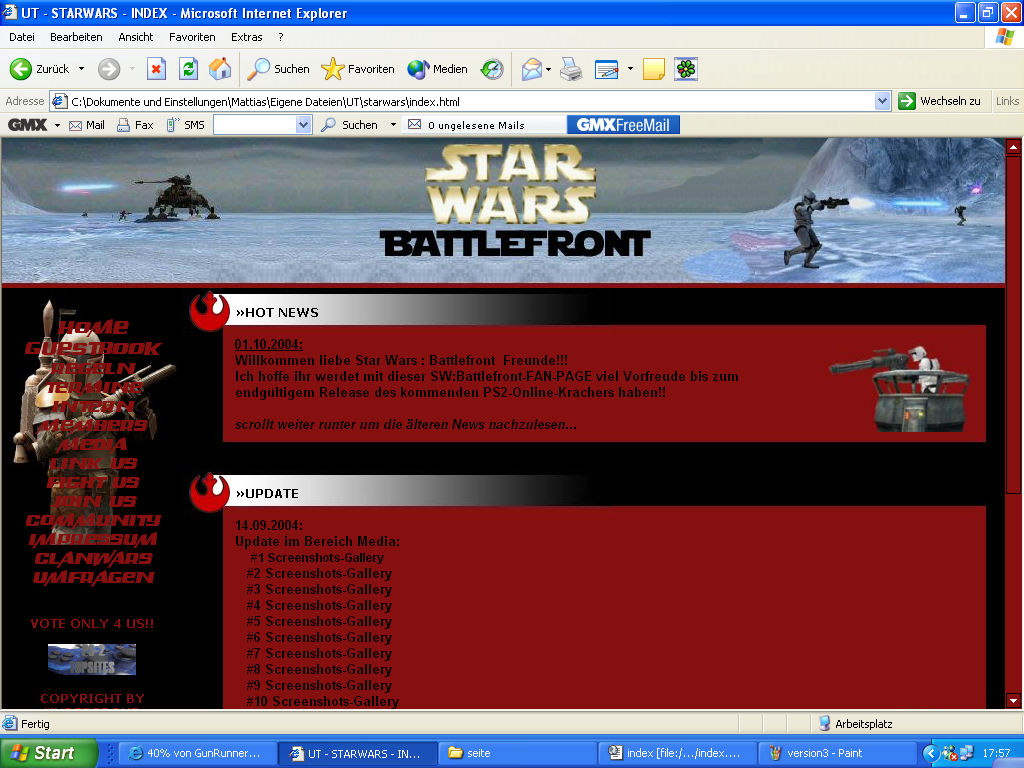Open the Datei menu
This screenshot has width=1024, height=768.
click(22, 37)
